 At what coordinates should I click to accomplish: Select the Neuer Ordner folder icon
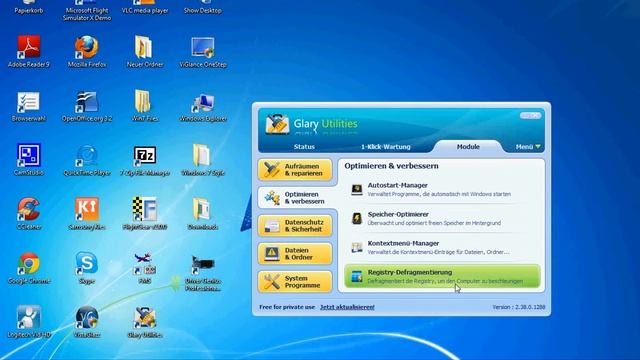pyautogui.click(x=144, y=47)
